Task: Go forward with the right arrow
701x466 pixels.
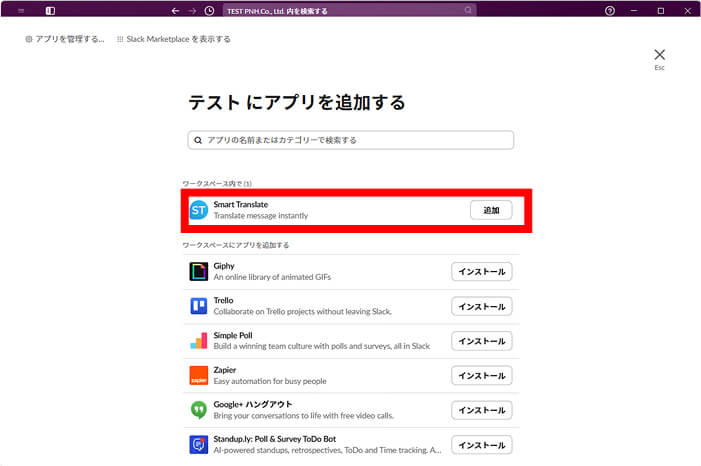Action: pyautogui.click(x=192, y=11)
